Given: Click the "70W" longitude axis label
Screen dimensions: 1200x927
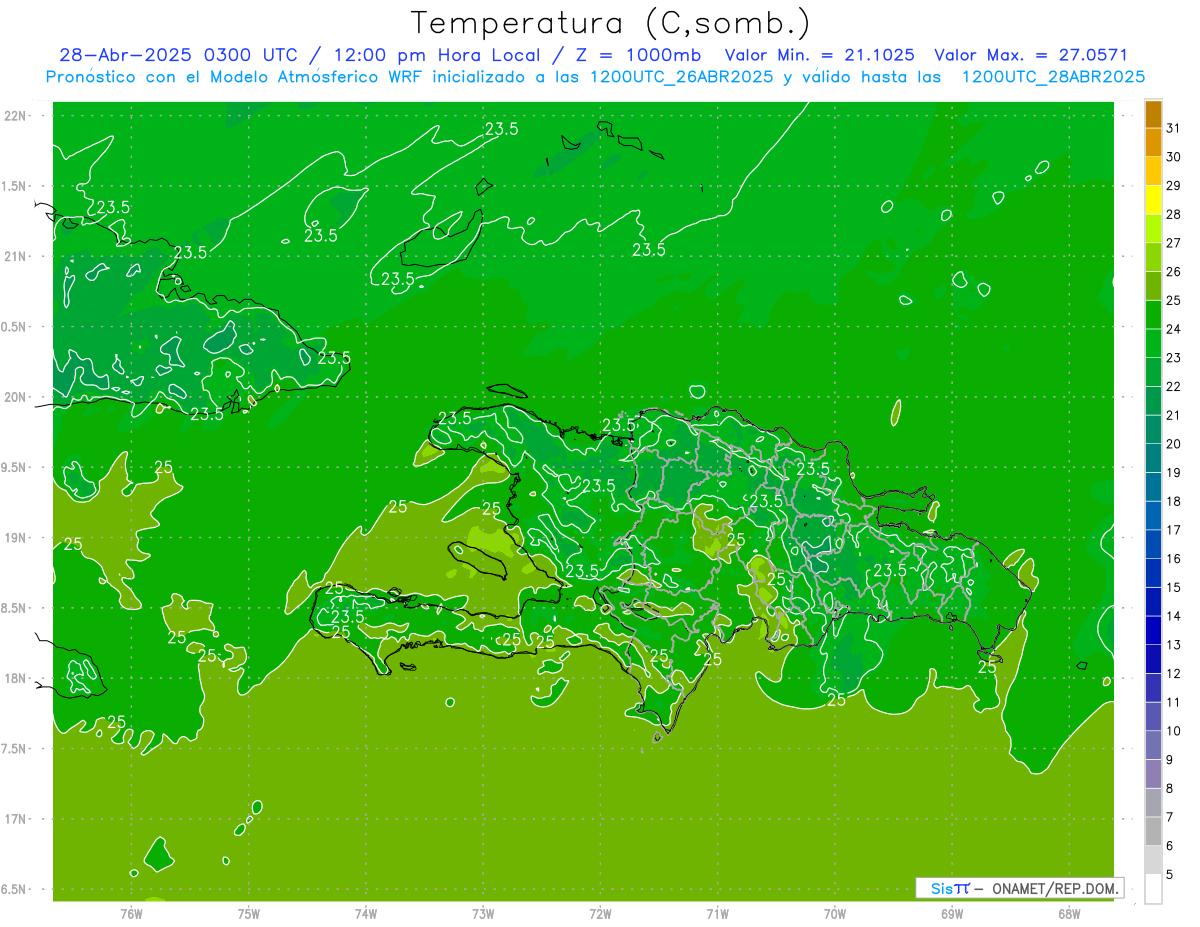Looking at the screenshot, I should pos(834,913).
